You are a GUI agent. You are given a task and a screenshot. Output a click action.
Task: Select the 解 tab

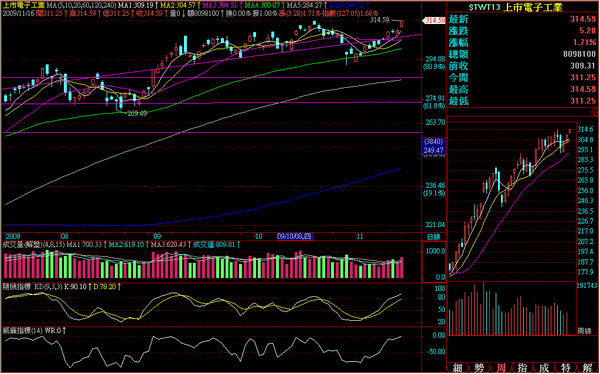click(587, 368)
